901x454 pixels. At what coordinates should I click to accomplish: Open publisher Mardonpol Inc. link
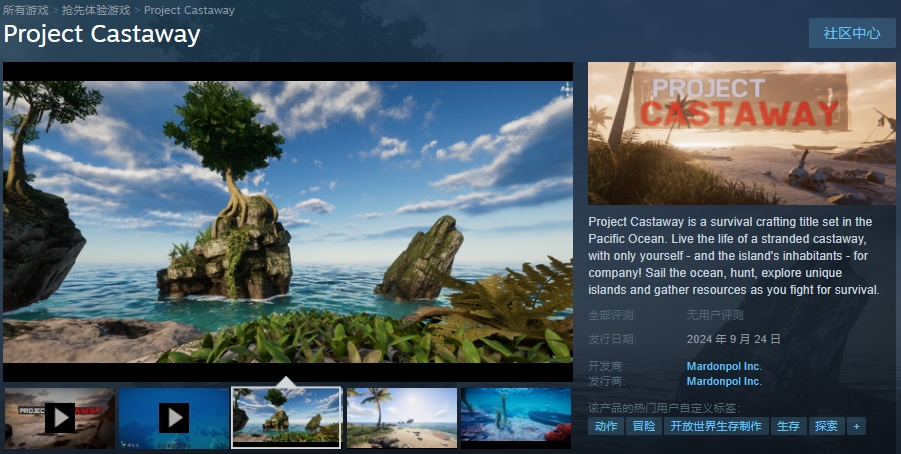point(724,381)
